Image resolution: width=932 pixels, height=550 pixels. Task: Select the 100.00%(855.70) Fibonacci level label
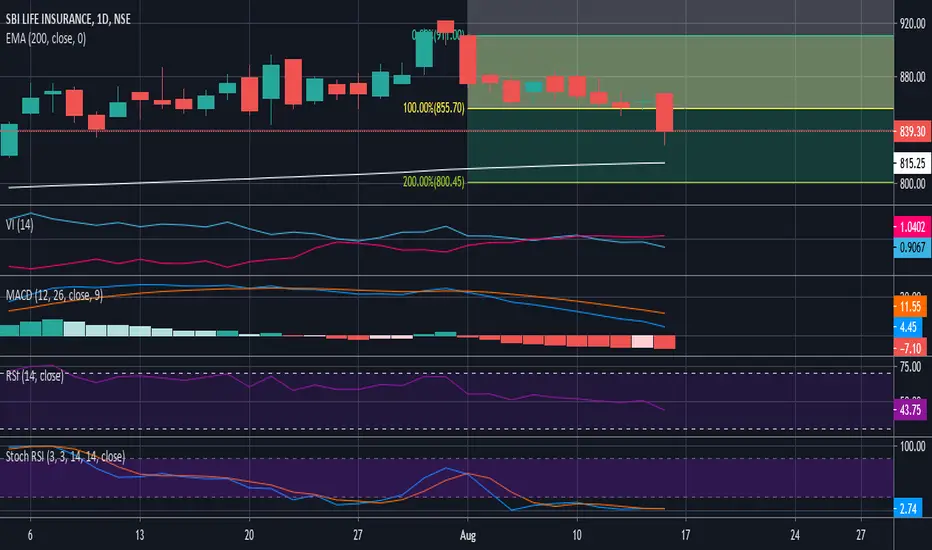pyautogui.click(x=433, y=108)
